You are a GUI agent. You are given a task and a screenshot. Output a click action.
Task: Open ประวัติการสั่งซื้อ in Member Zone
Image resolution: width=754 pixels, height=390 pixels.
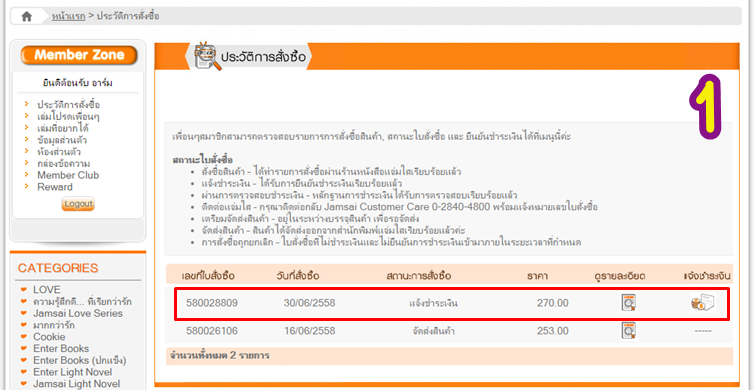tap(69, 105)
